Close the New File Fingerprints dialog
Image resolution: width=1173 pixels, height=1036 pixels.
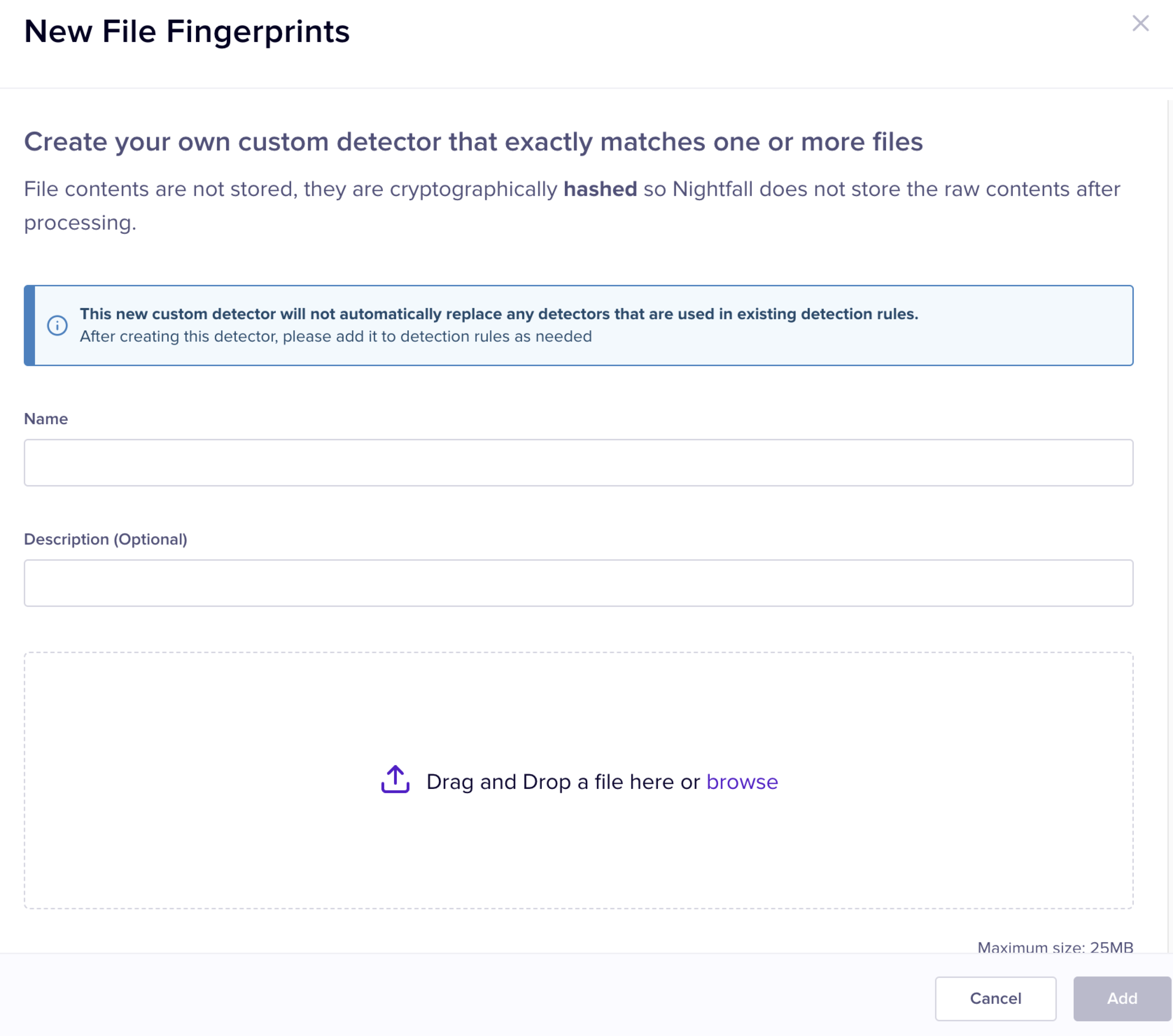tap(1140, 23)
